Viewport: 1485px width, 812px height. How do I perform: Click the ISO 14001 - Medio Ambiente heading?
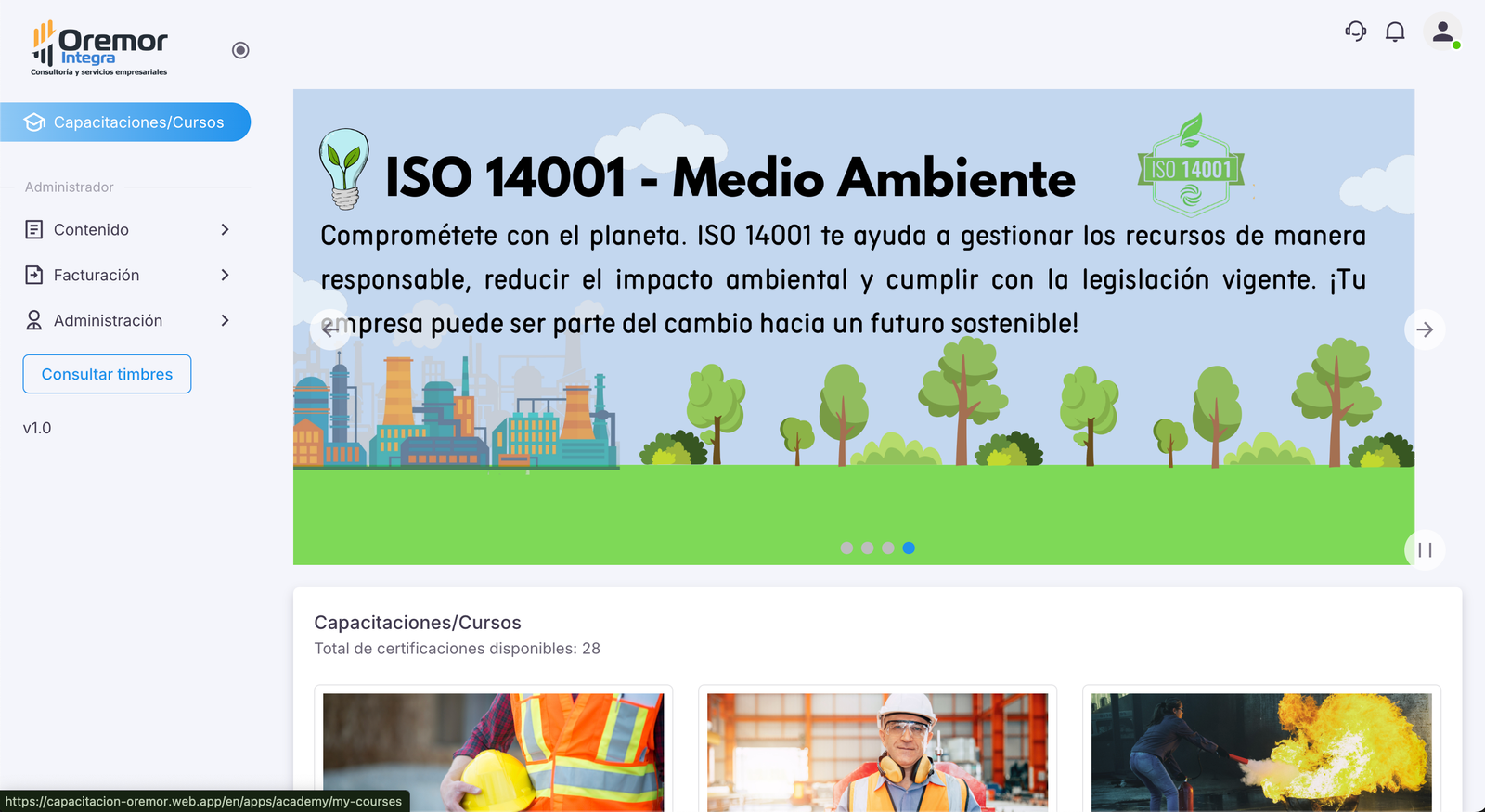[730, 176]
